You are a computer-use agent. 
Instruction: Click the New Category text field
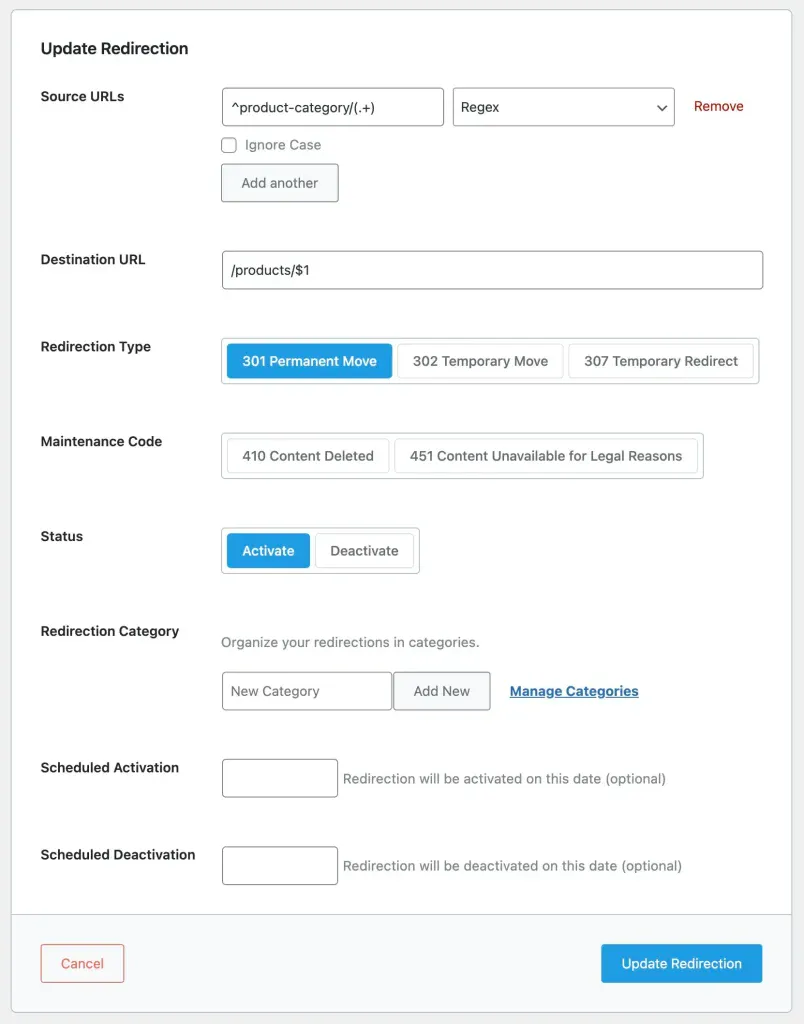(x=306, y=691)
